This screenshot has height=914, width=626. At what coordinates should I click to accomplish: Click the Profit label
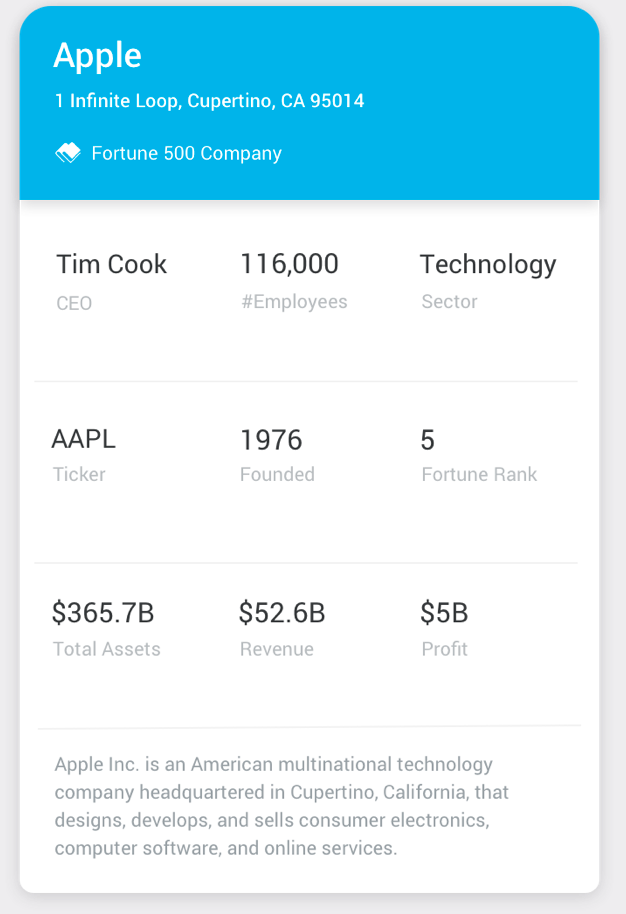444,649
